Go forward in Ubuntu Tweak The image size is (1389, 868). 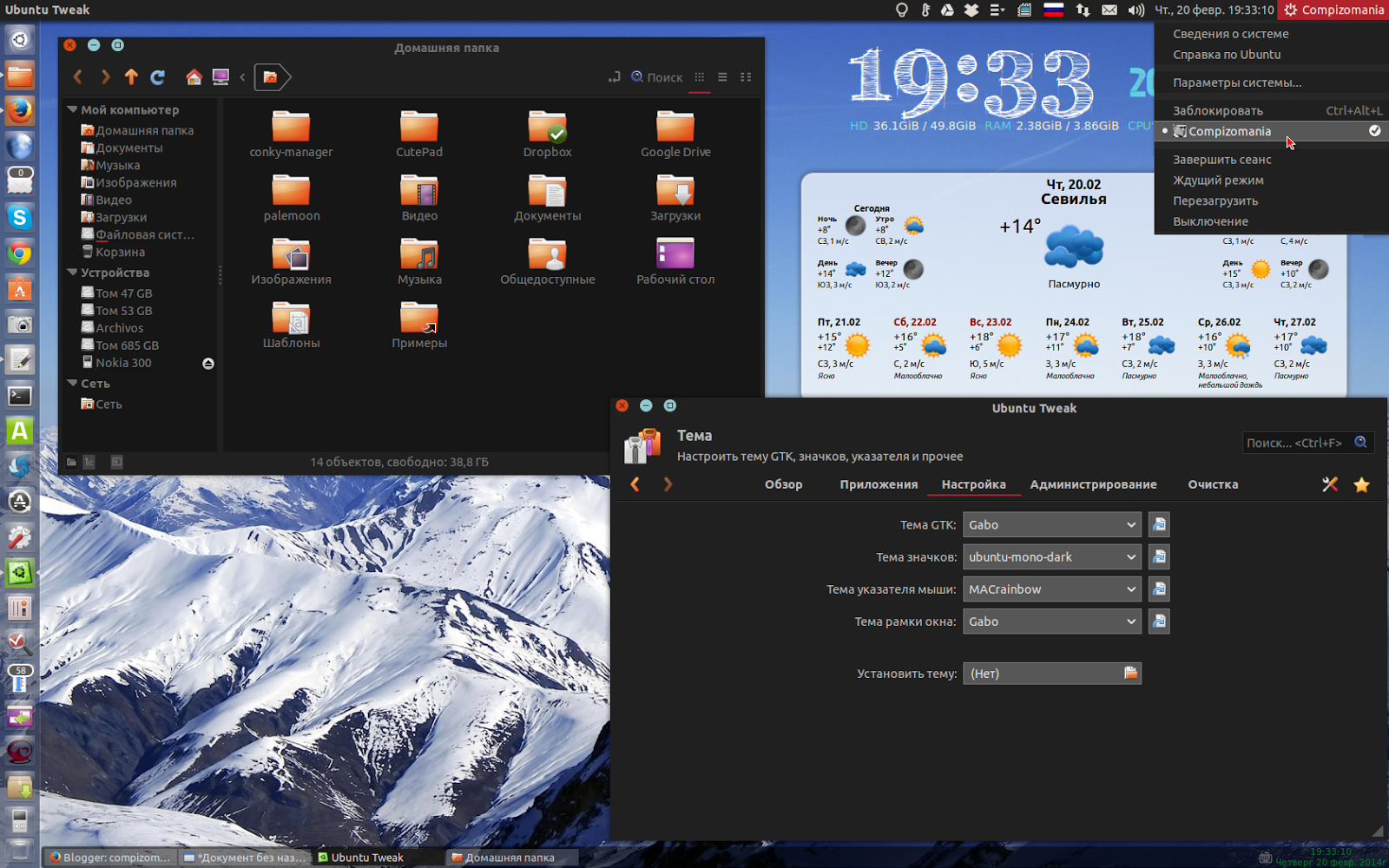(x=668, y=484)
